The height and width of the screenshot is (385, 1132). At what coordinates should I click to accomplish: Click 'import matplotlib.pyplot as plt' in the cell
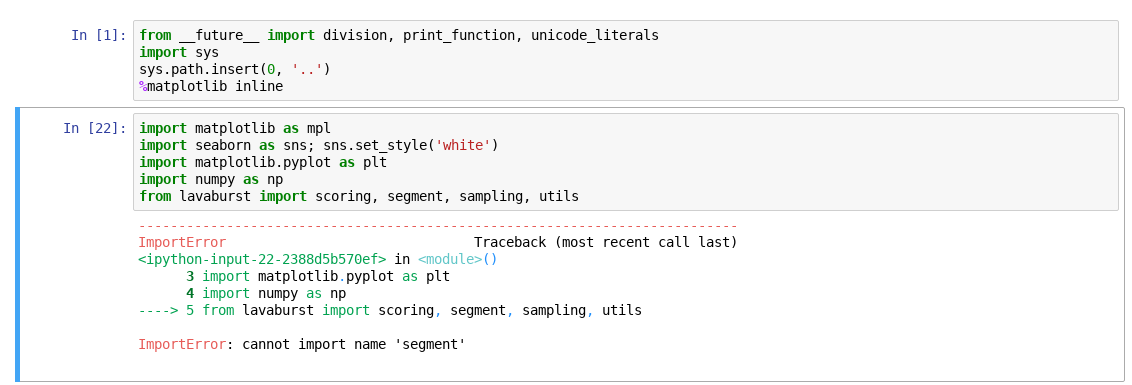(263, 163)
